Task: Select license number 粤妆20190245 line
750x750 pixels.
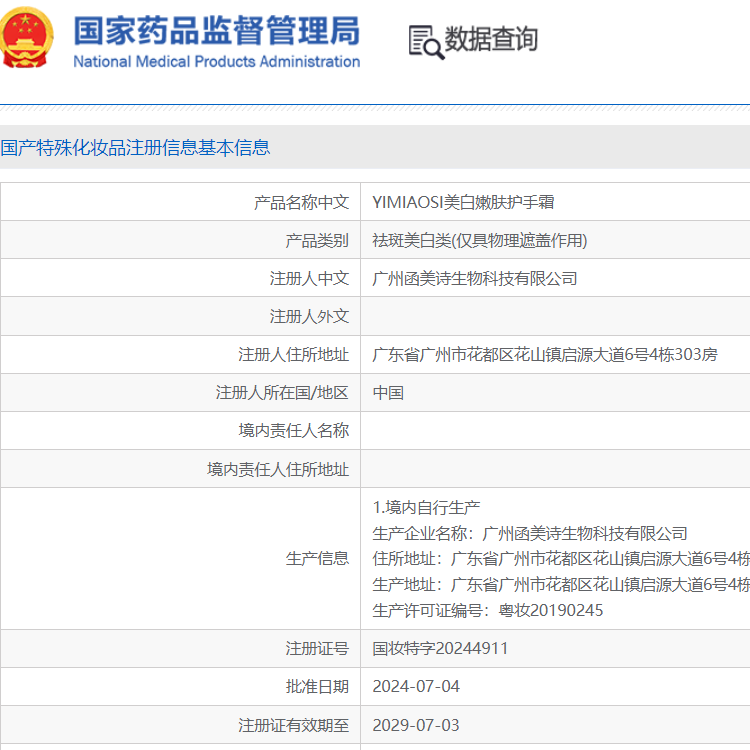Action: point(487,610)
